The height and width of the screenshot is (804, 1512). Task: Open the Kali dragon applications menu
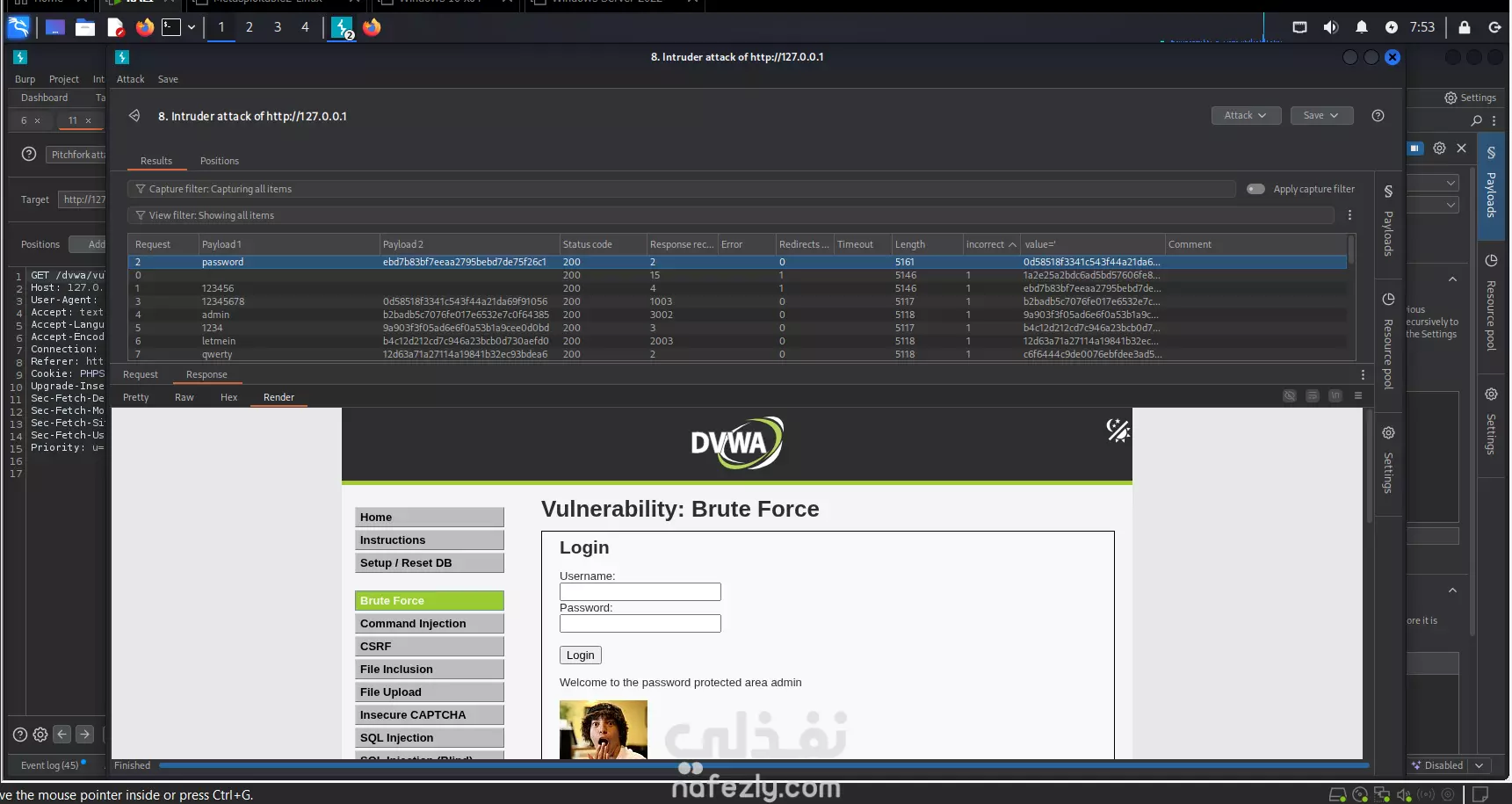(18, 27)
